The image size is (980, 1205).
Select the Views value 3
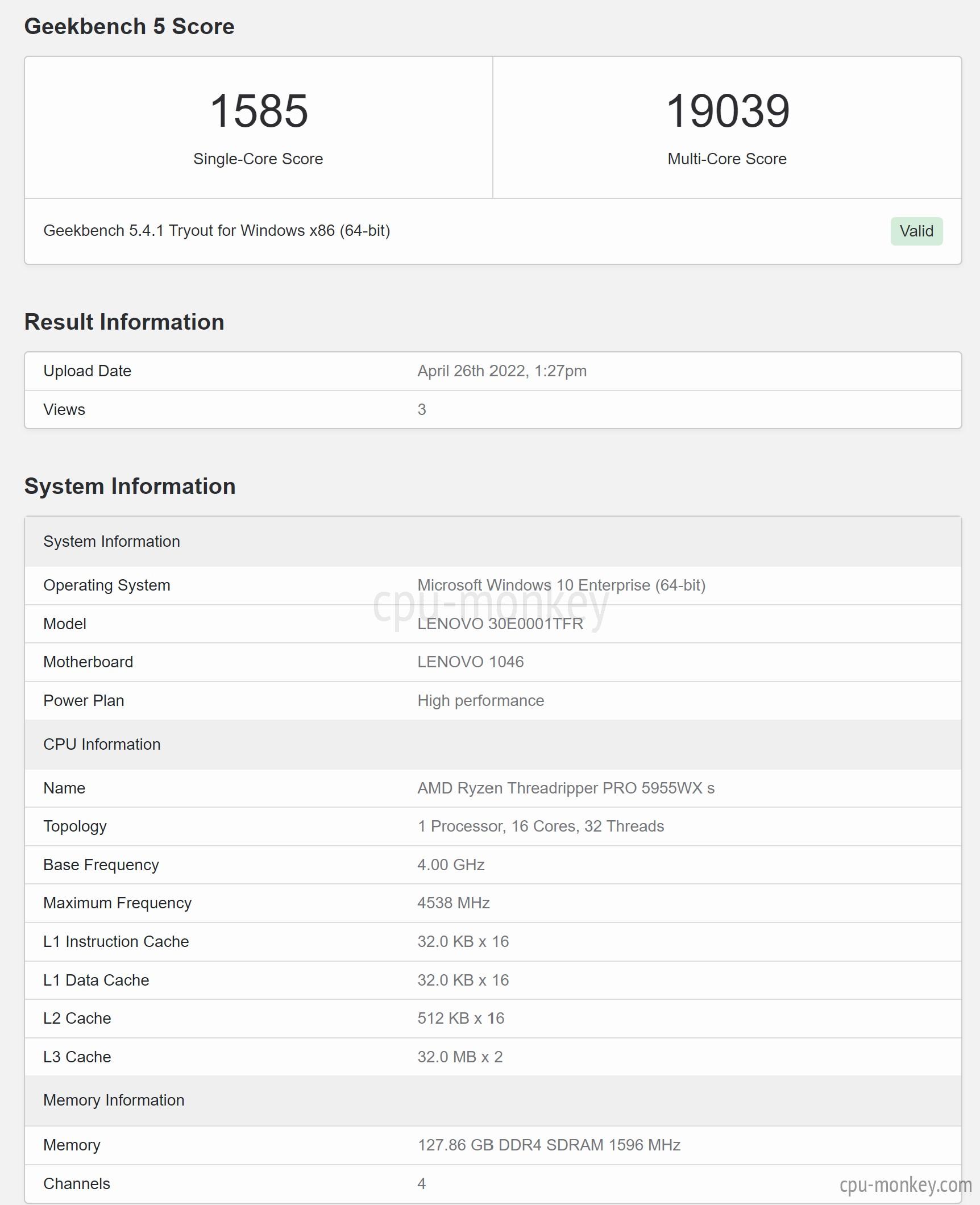(422, 410)
